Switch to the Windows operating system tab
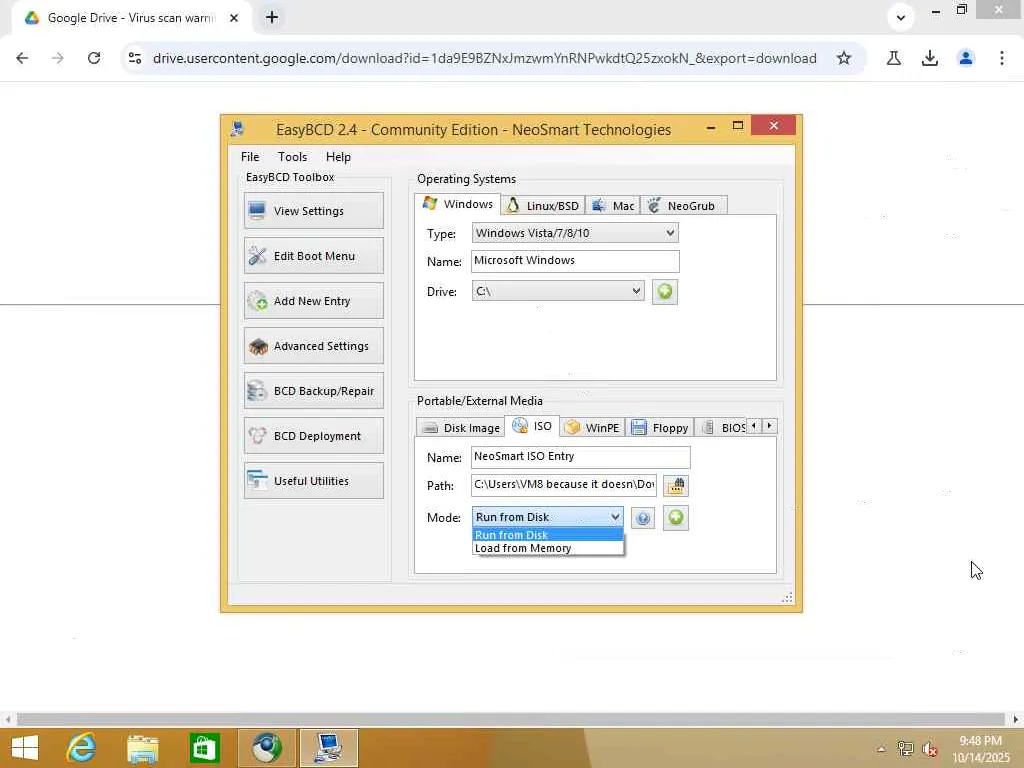Viewport: 1024px width, 768px height. pos(458,204)
